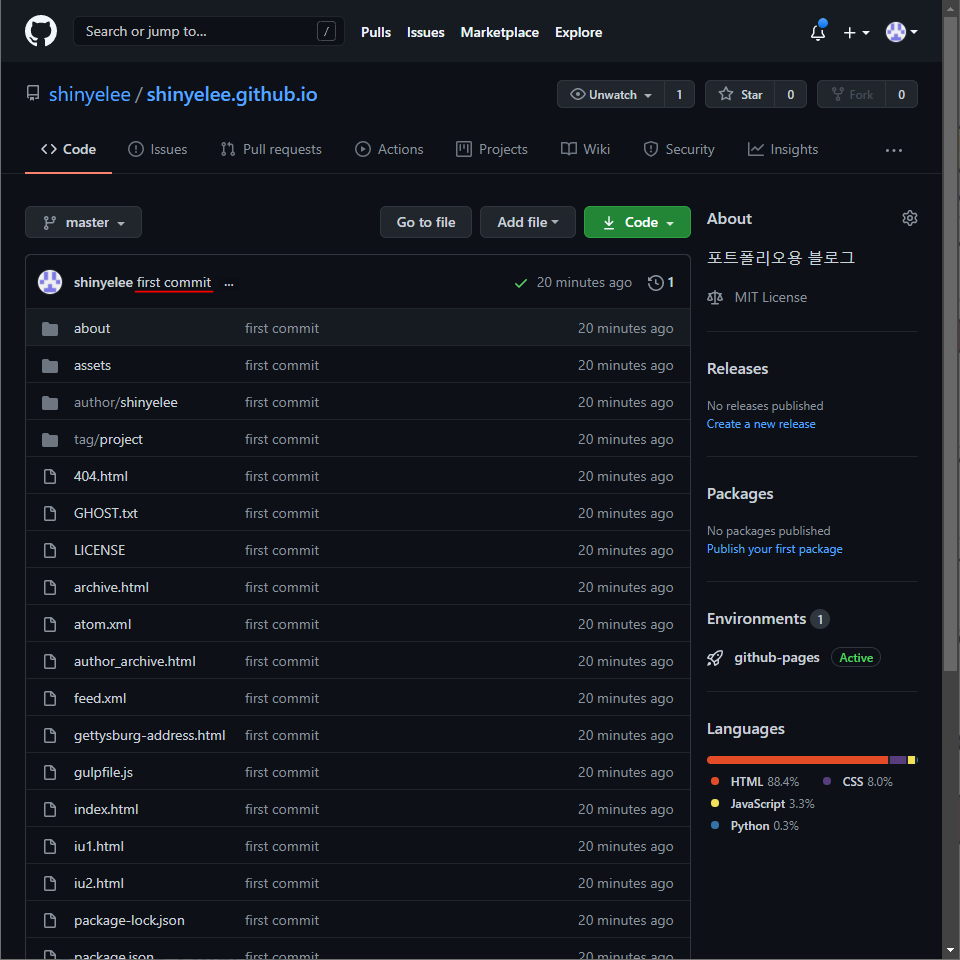
Task: Open the GitHub home logo
Action: [40, 32]
